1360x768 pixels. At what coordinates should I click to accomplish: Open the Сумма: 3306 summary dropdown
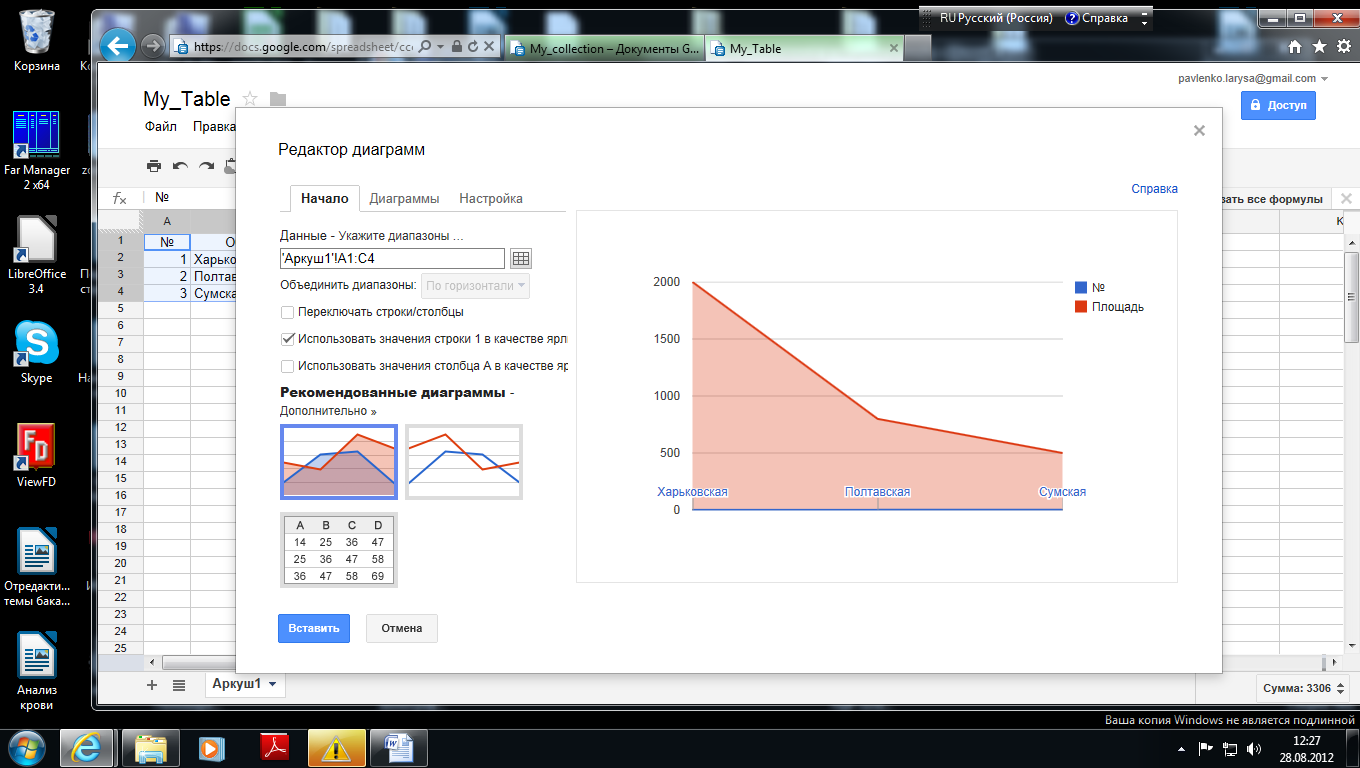(x=1303, y=688)
